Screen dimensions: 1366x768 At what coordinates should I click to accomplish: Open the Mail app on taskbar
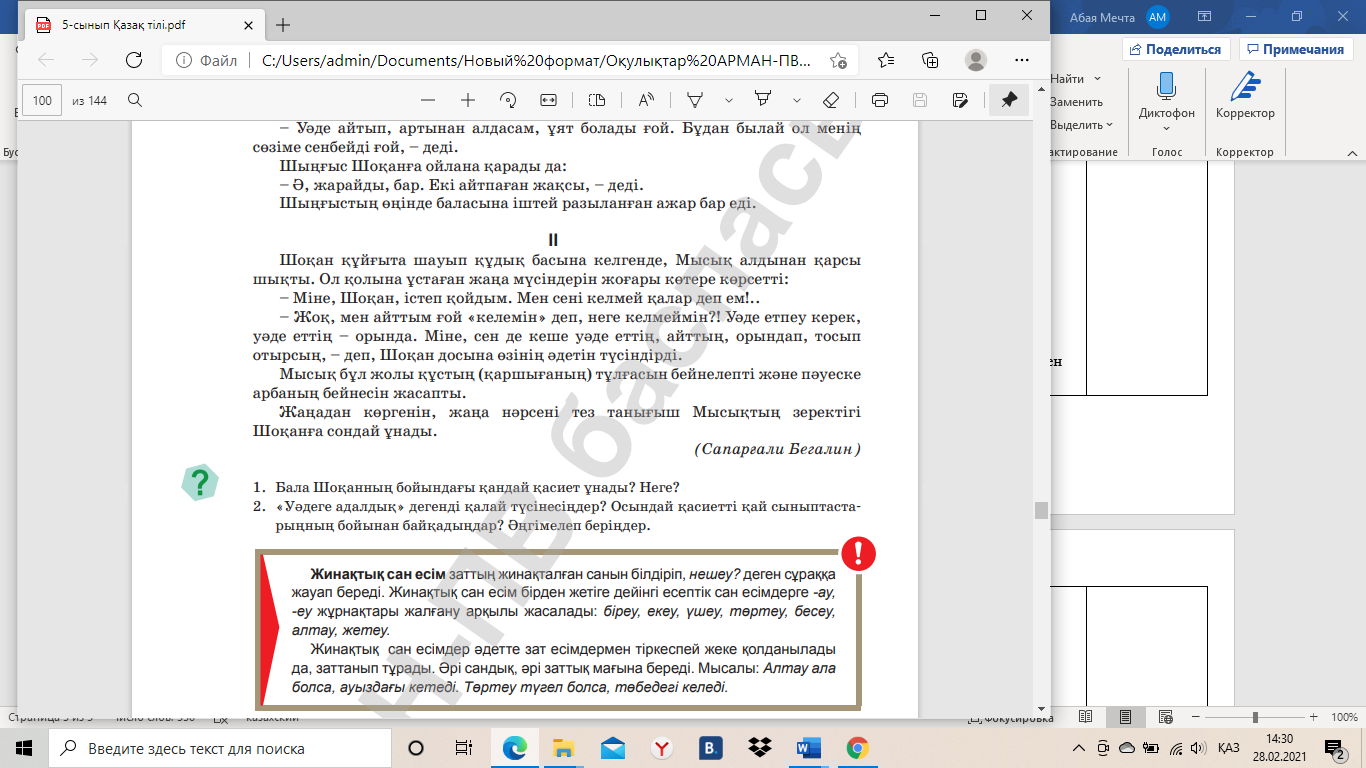(x=613, y=748)
